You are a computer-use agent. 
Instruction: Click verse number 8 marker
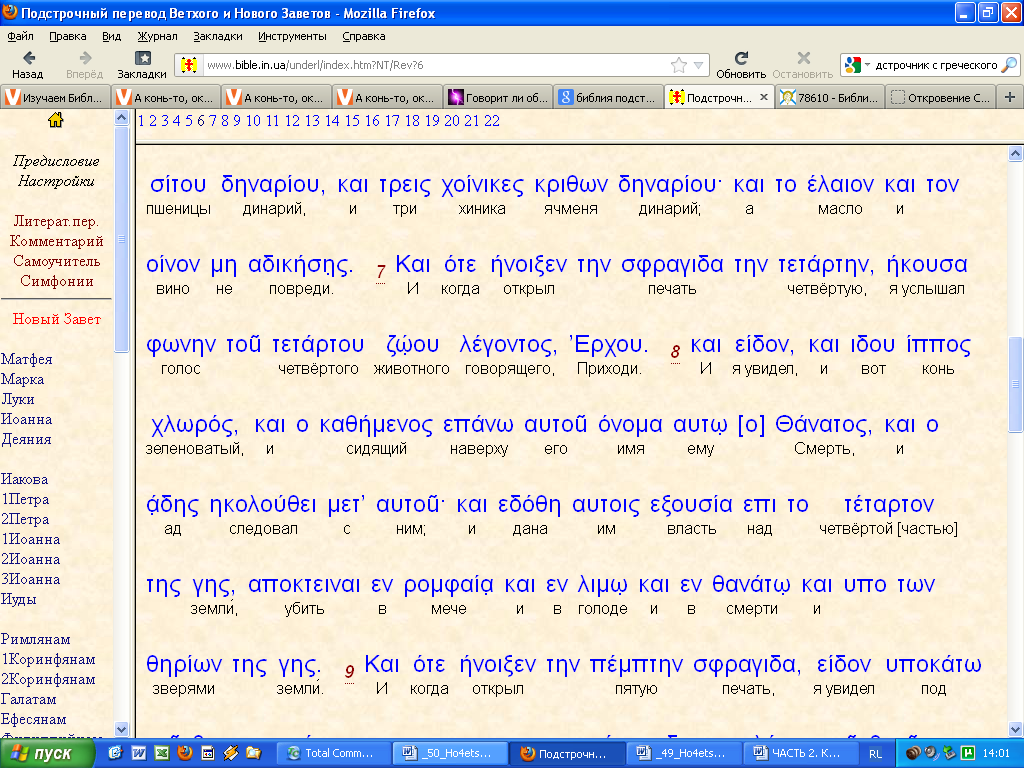click(675, 352)
